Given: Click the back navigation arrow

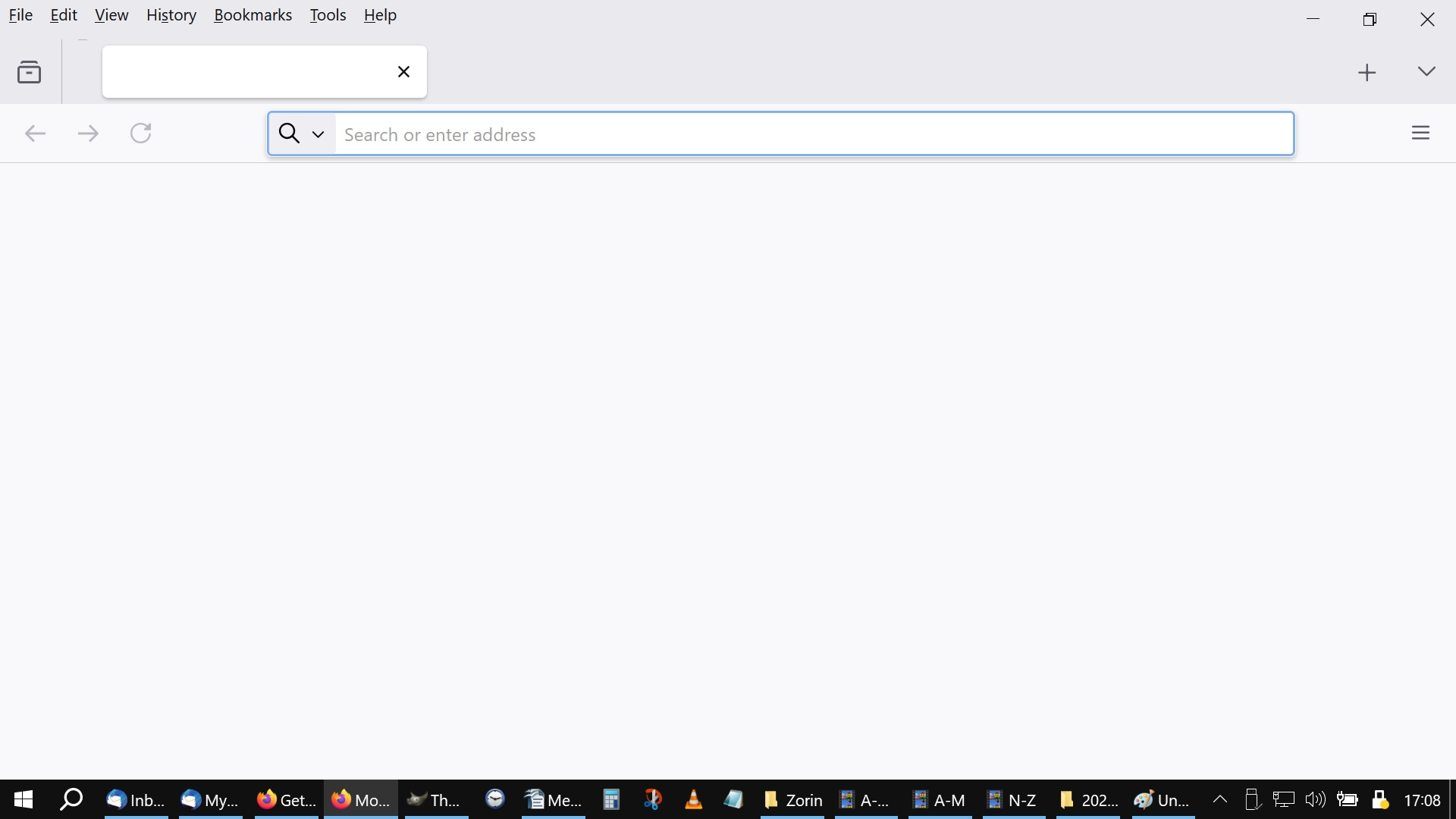Looking at the screenshot, I should click(x=35, y=134).
